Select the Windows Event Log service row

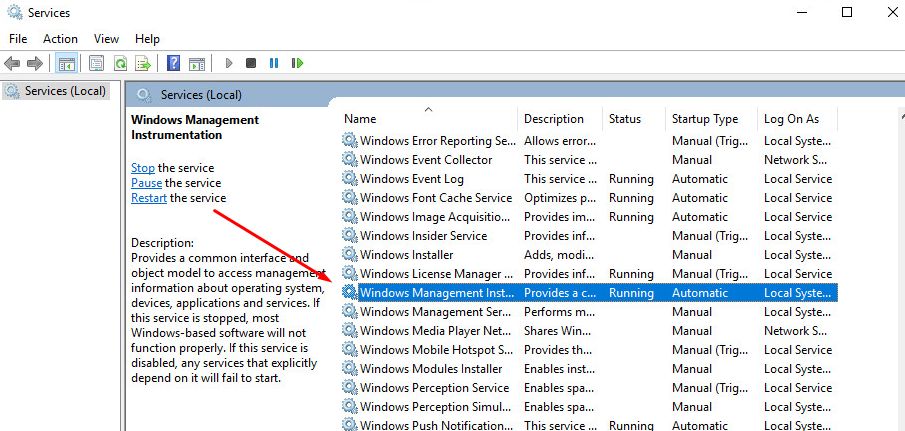pos(589,179)
